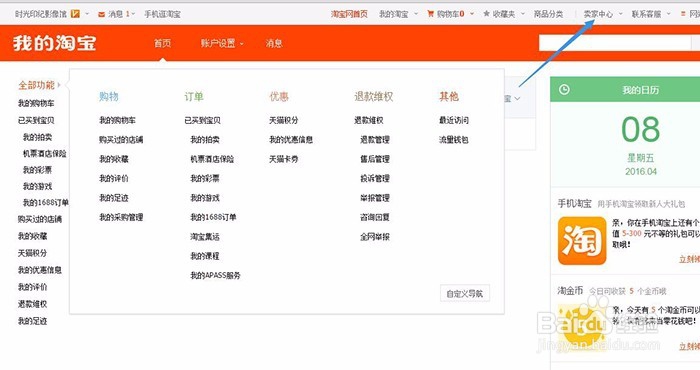Open 淘宝集运 in the popup menu

[x=205, y=237]
